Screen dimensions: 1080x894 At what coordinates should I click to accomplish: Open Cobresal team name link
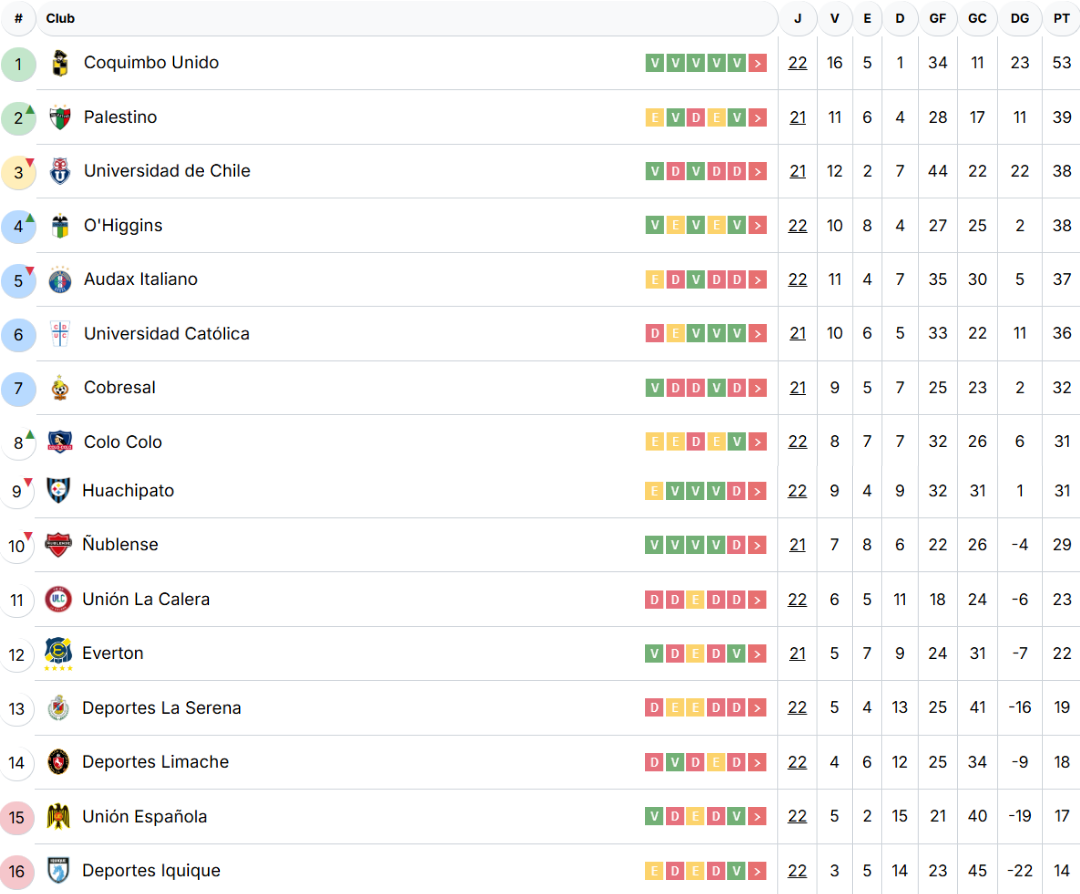(x=120, y=388)
